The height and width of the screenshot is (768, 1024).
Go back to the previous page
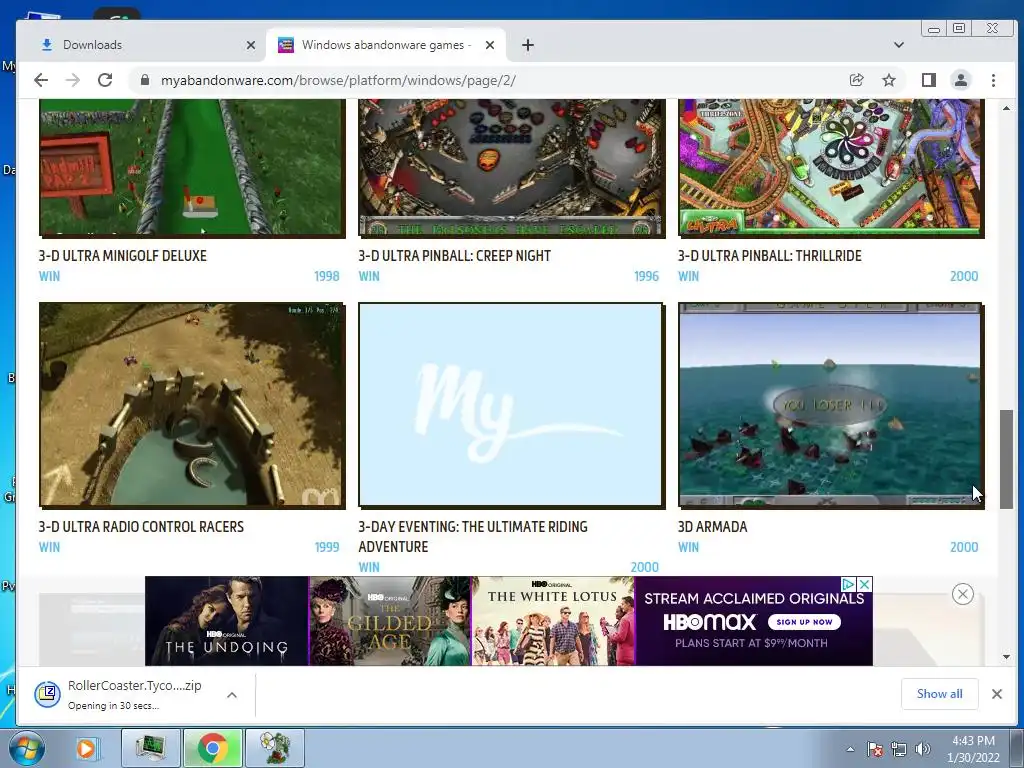coord(41,80)
